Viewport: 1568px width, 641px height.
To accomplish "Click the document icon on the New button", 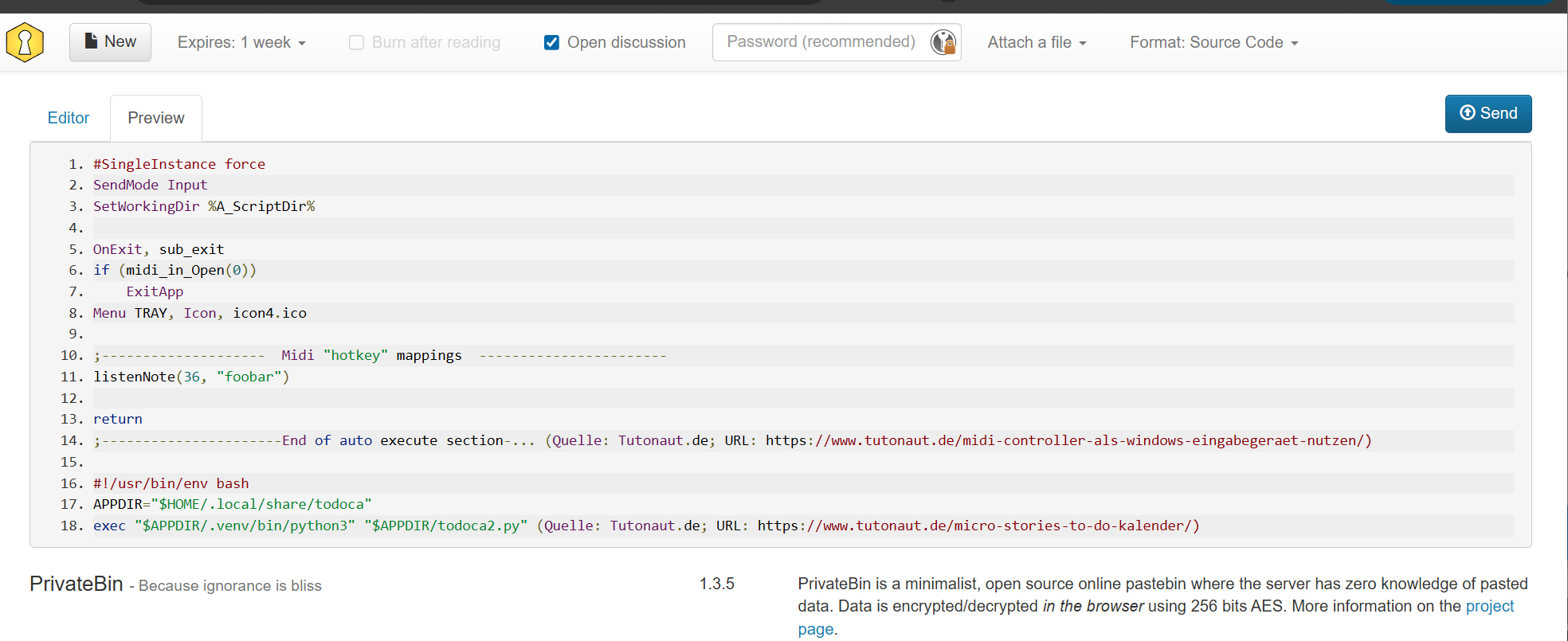I will point(91,41).
